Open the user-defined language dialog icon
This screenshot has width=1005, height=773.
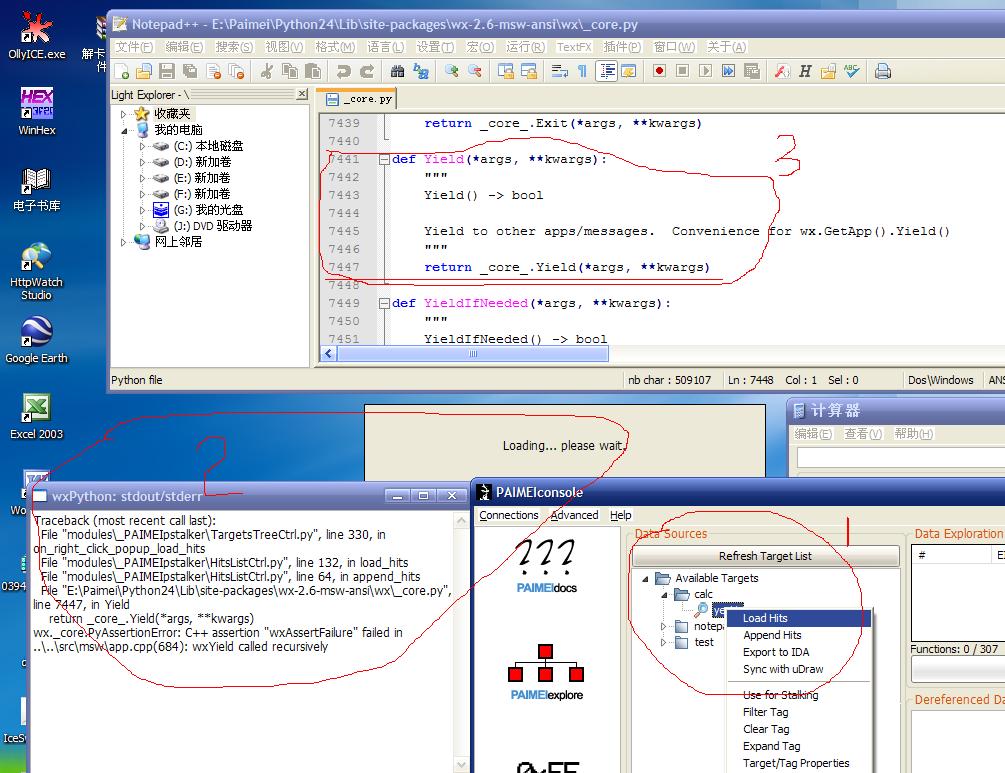point(629,71)
